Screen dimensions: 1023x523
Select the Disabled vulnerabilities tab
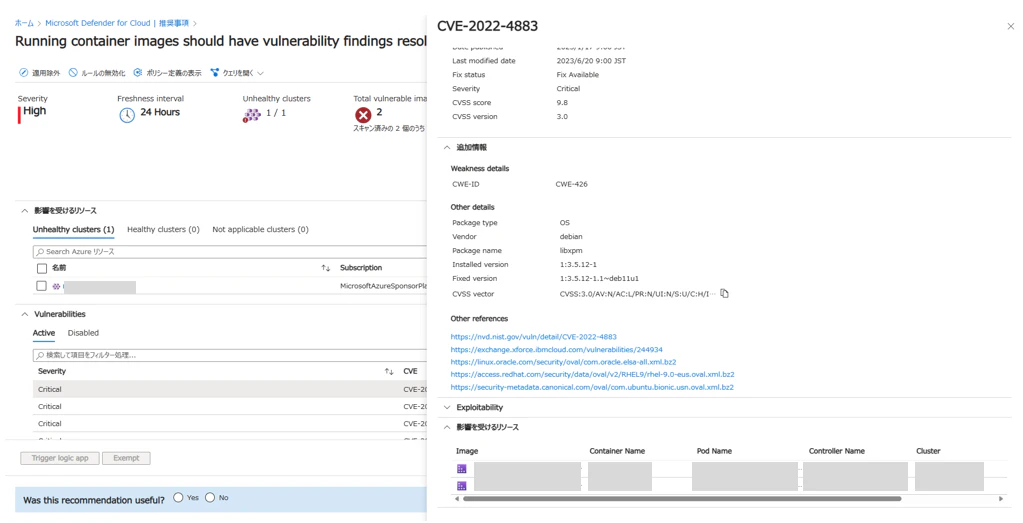(84, 333)
